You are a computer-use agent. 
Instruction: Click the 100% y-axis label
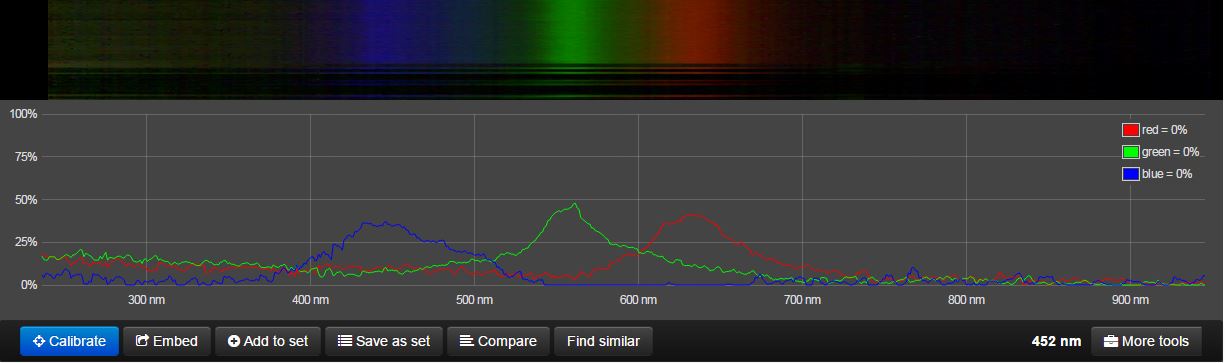click(23, 114)
